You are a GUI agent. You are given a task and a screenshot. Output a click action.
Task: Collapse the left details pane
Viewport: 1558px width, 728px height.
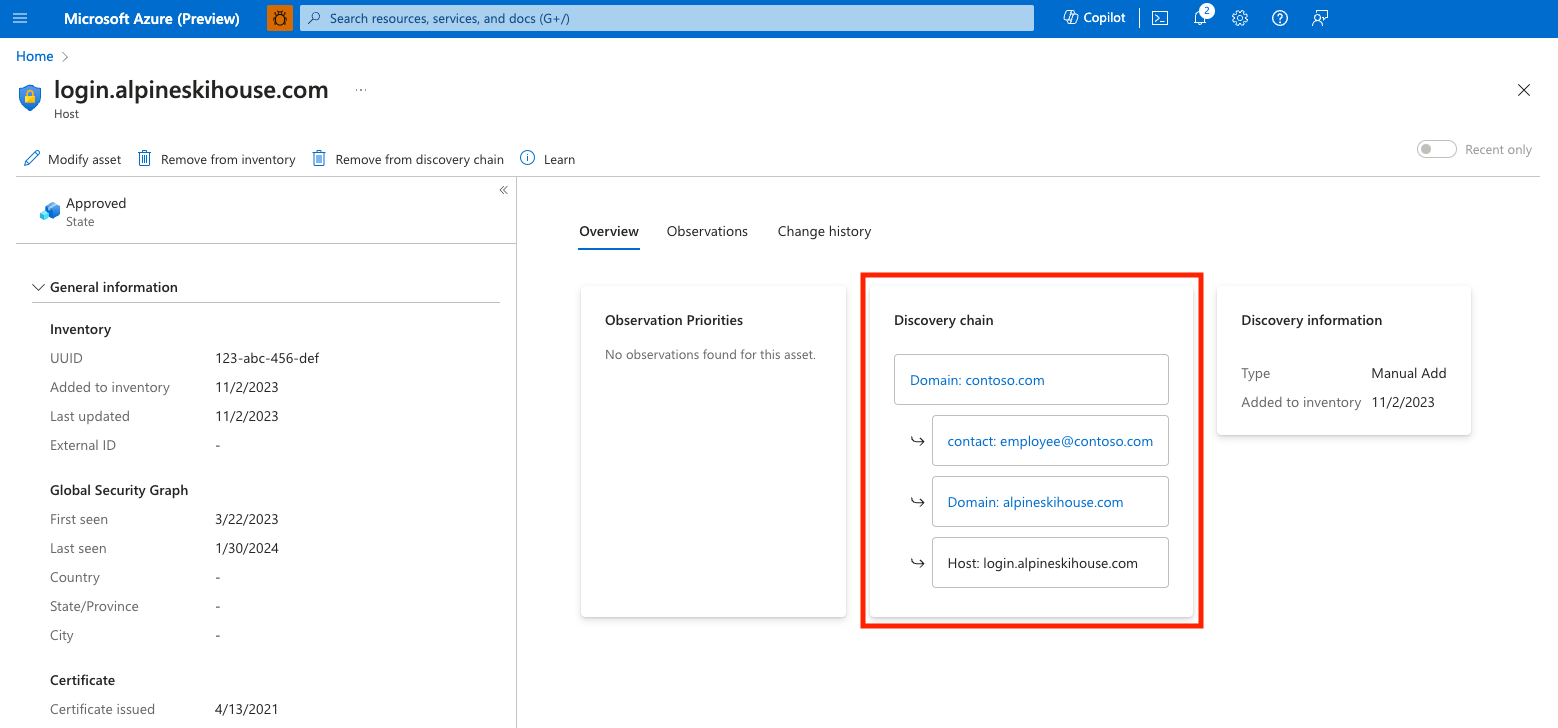coord(503,189)
